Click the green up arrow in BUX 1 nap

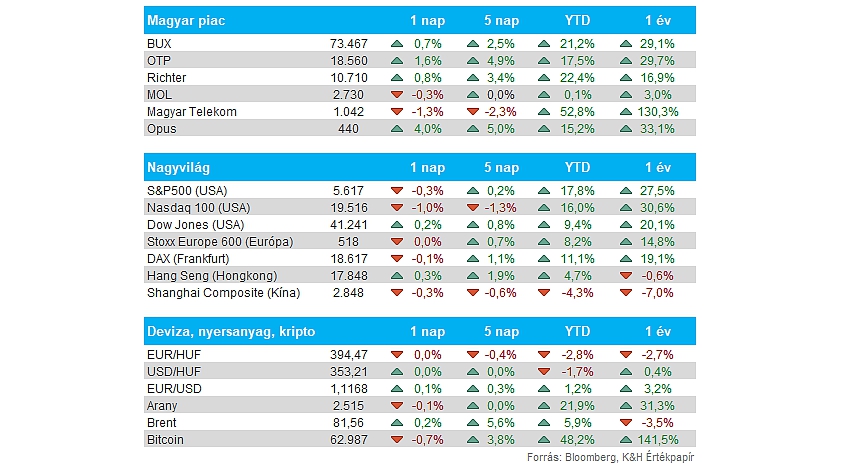[397, 44]
